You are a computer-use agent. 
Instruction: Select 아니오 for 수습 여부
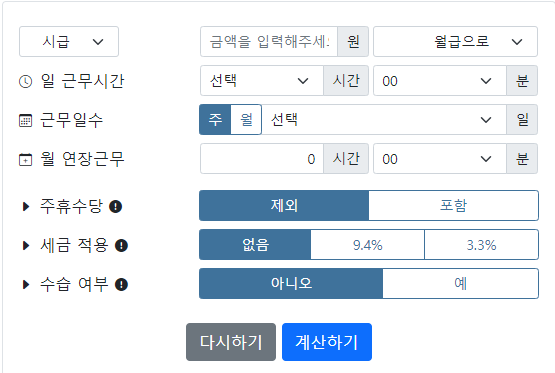coord(291,283)
